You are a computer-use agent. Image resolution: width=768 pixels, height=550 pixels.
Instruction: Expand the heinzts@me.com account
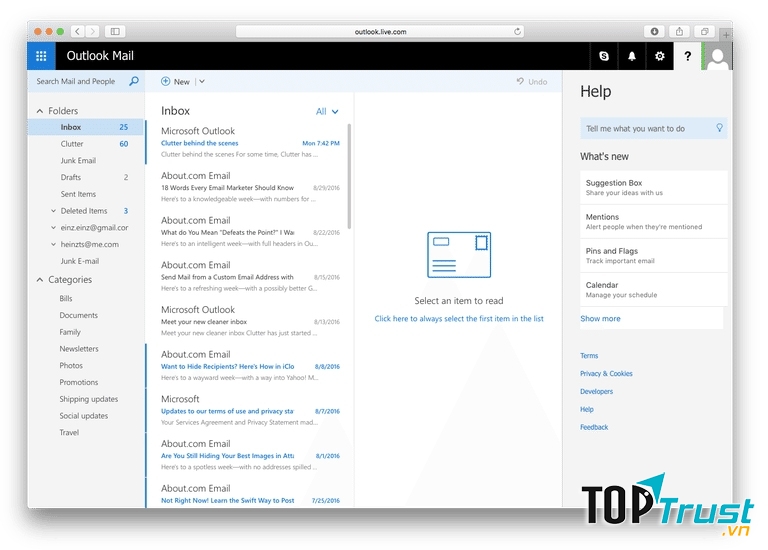tap(53, 244)
